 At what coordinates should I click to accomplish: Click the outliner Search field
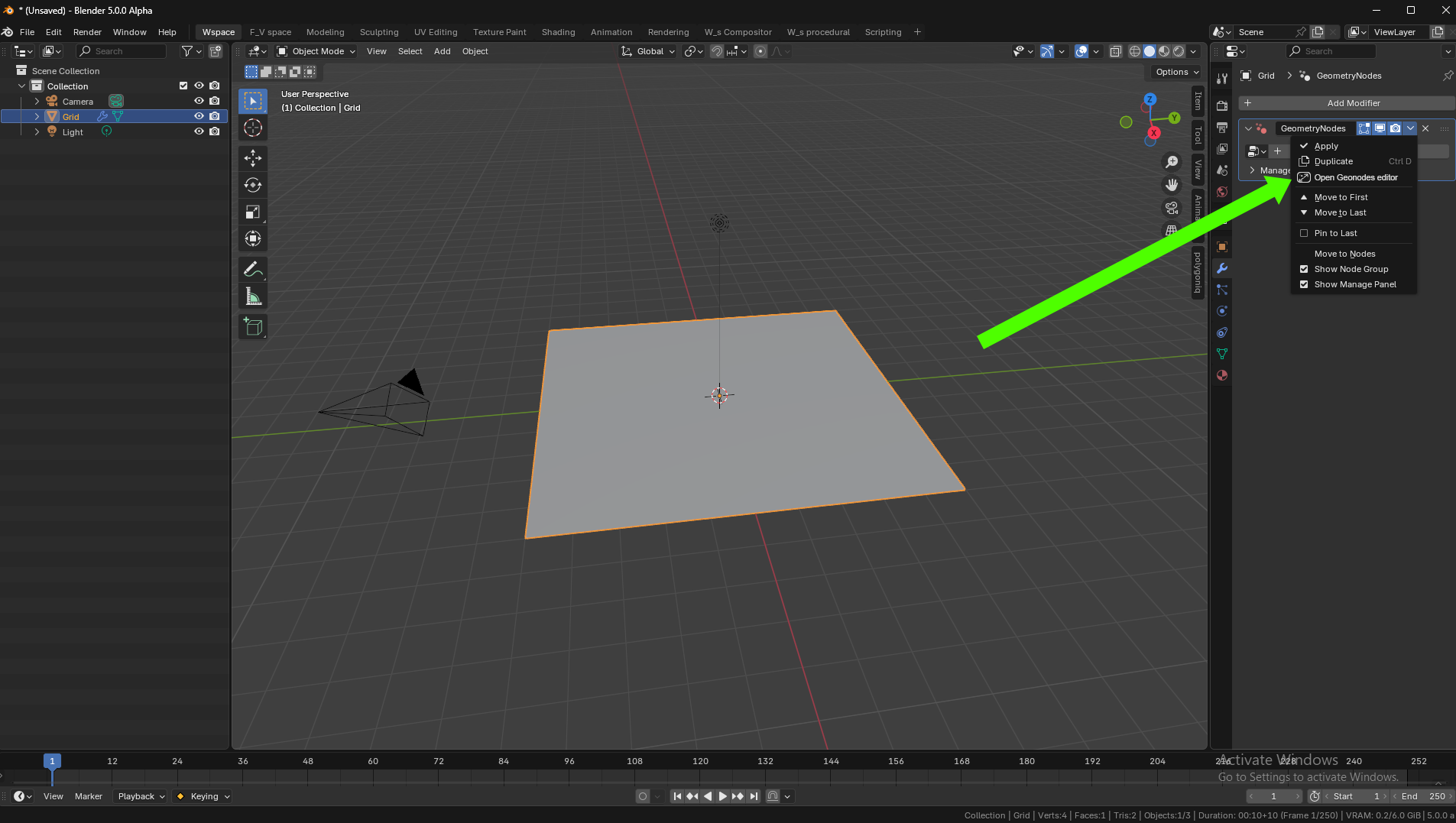coord(121,51)
